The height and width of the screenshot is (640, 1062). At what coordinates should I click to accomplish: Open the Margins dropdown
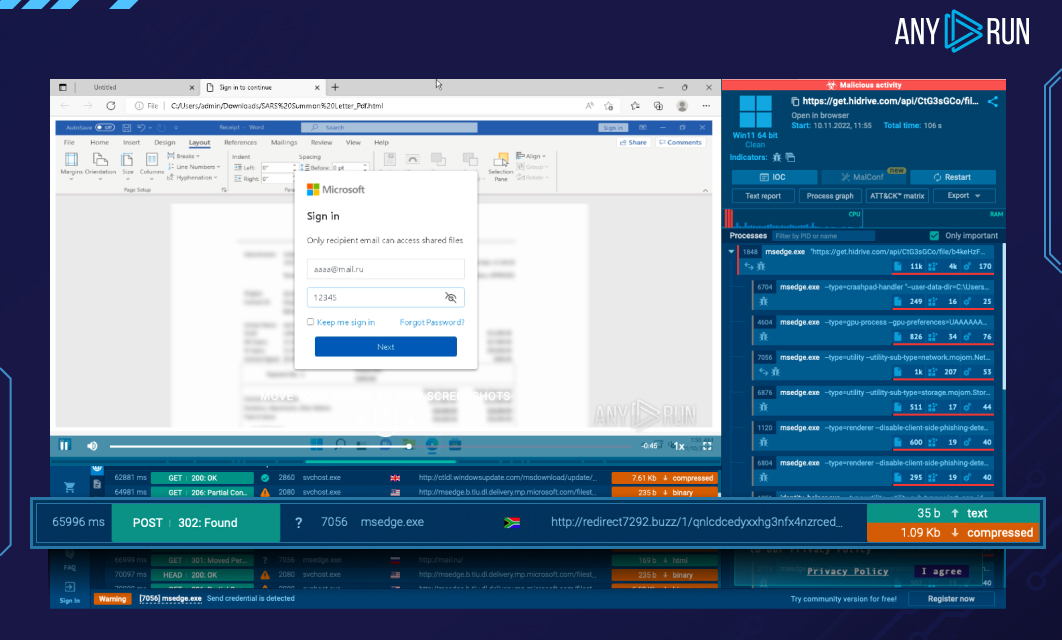pos(71,165)
